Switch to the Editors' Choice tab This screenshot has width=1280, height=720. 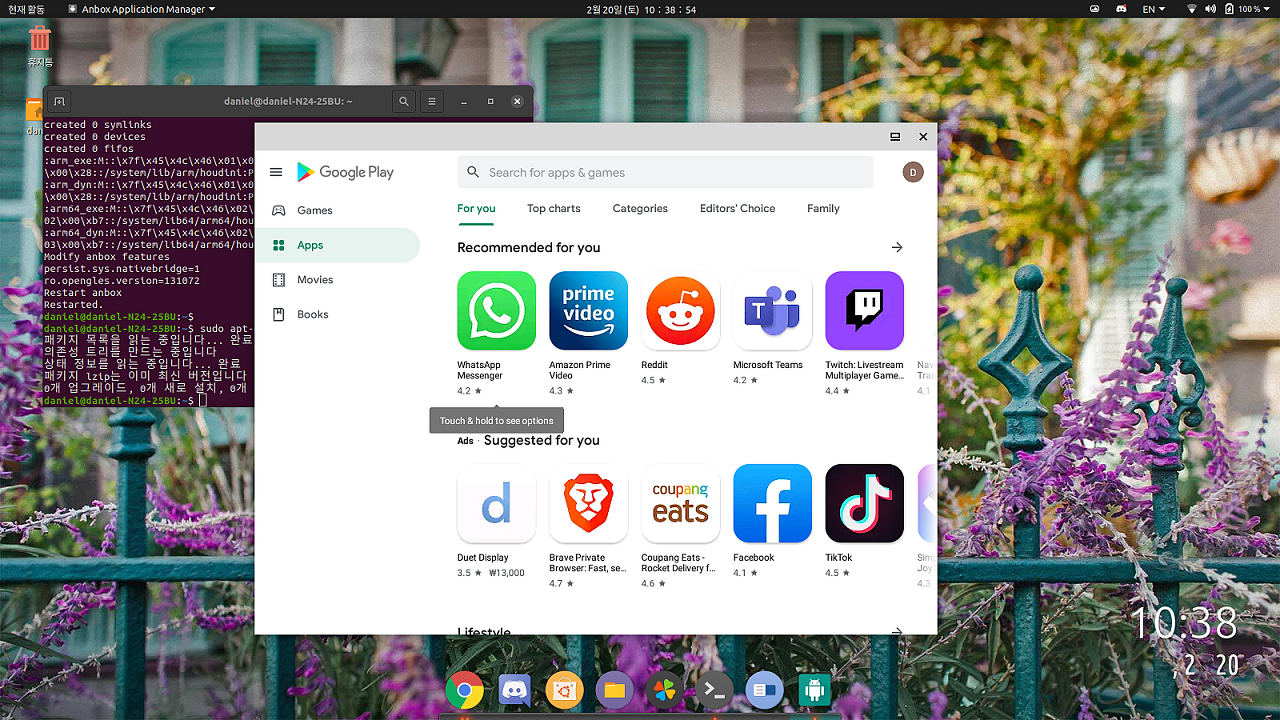coord(737,208)
